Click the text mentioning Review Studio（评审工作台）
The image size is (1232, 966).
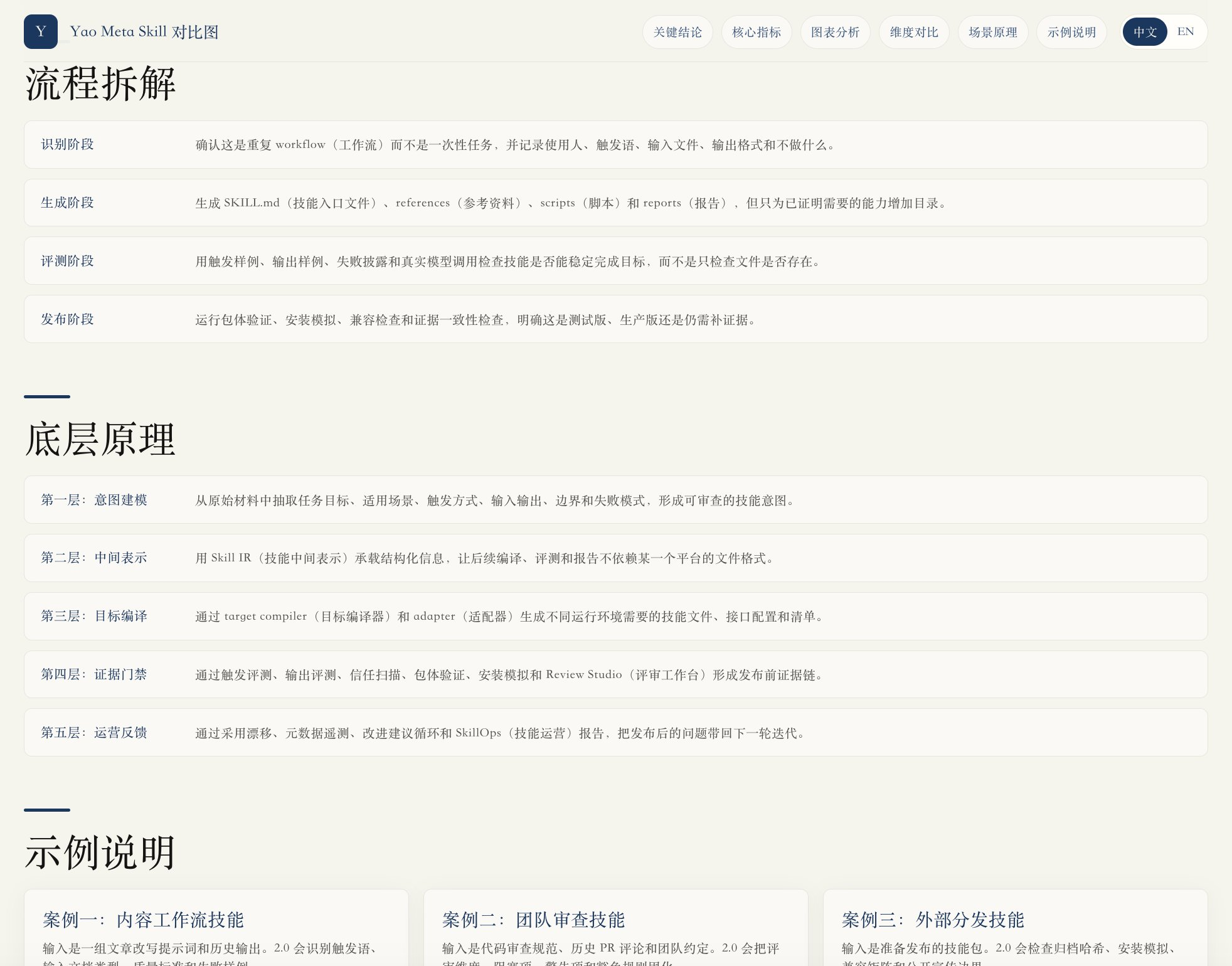click(511, 675)
